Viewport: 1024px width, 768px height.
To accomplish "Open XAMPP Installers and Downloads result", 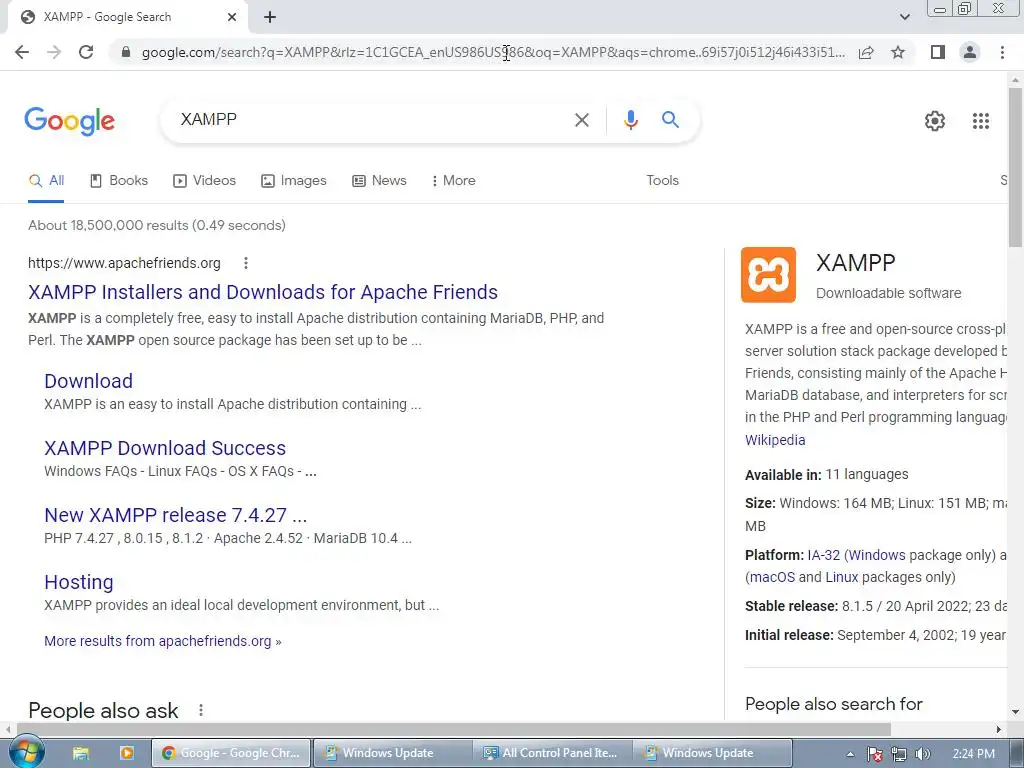I will click(263, 292).
